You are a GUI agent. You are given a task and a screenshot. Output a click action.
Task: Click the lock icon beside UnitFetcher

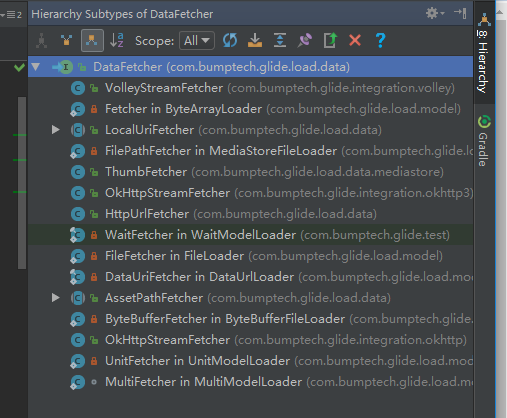pyautogui.click(x=94, y=361)
